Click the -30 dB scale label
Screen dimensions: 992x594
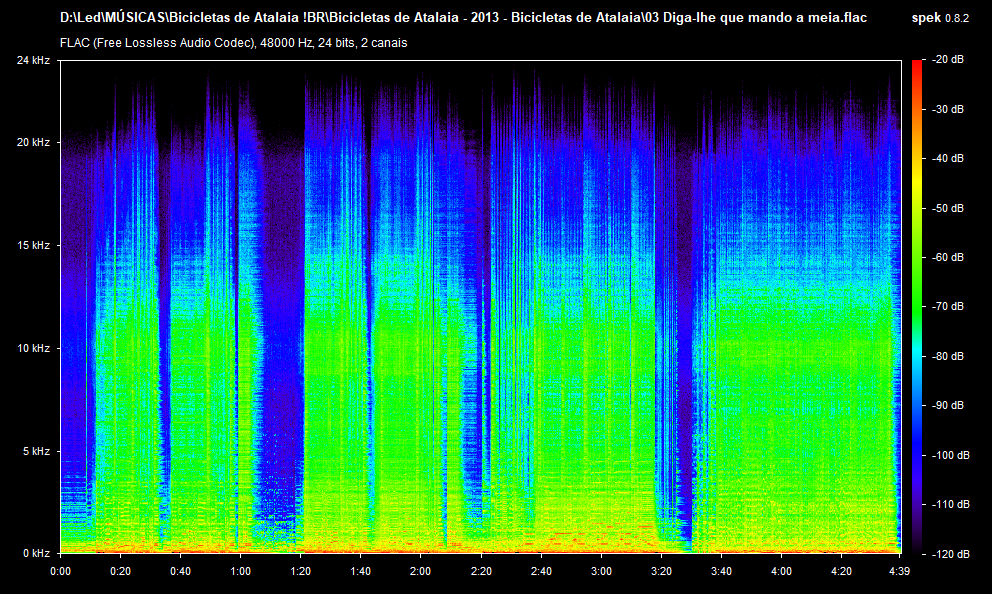pyautogui.click(x=948, y=109)
